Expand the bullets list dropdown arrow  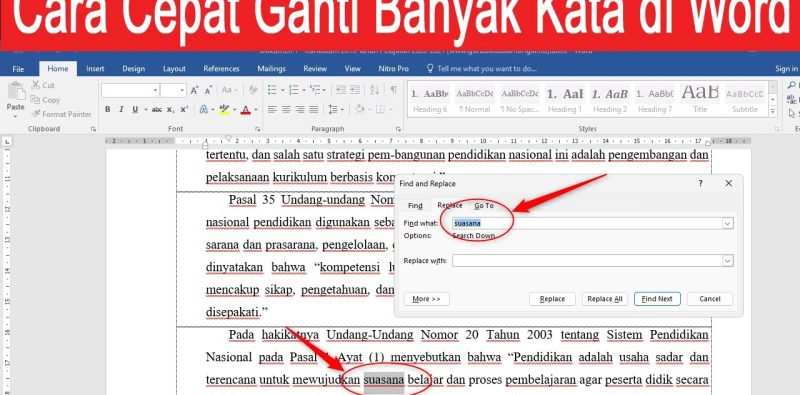click(283, 90)
